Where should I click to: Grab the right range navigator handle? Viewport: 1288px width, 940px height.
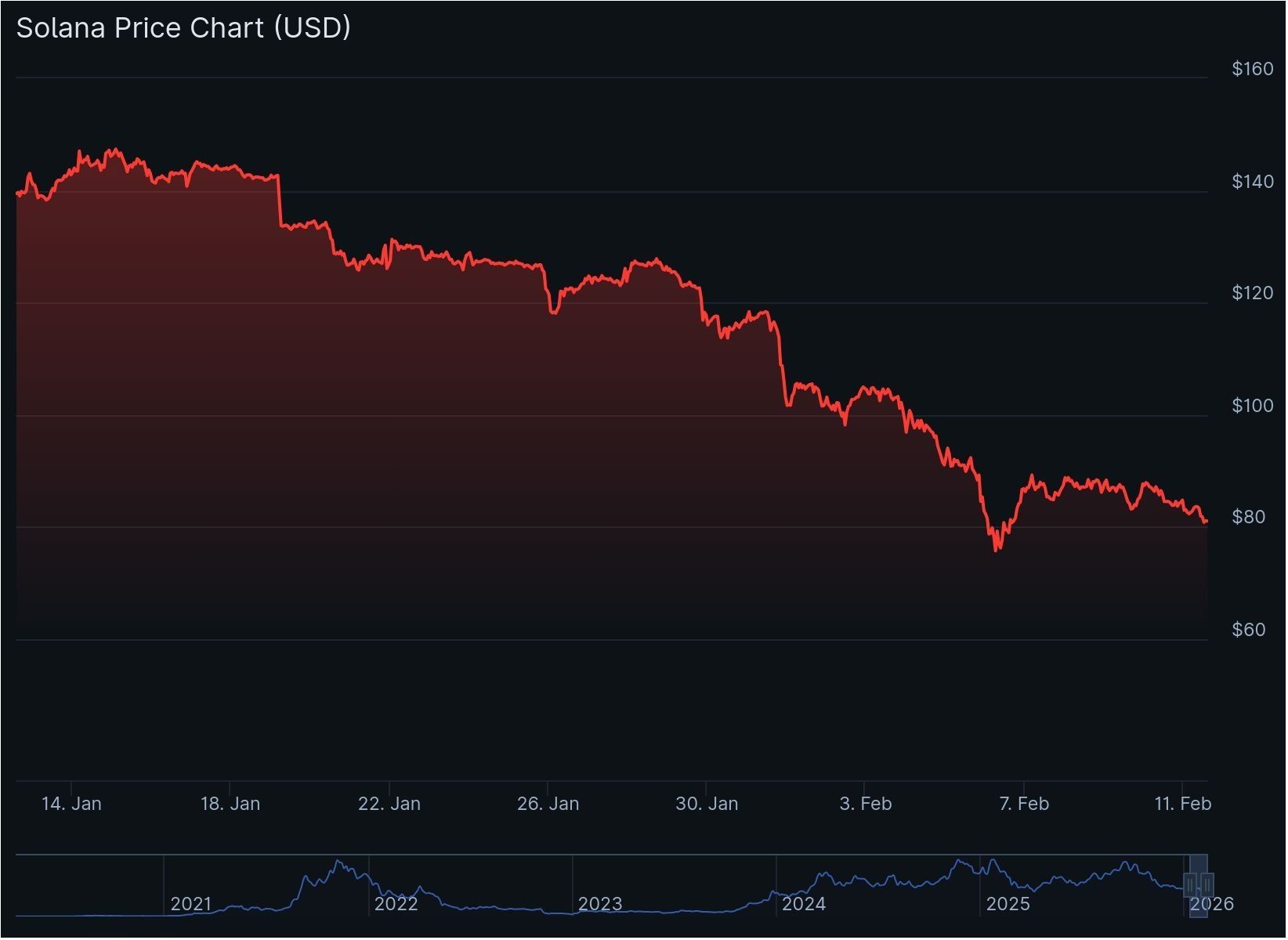point(1207,885)
